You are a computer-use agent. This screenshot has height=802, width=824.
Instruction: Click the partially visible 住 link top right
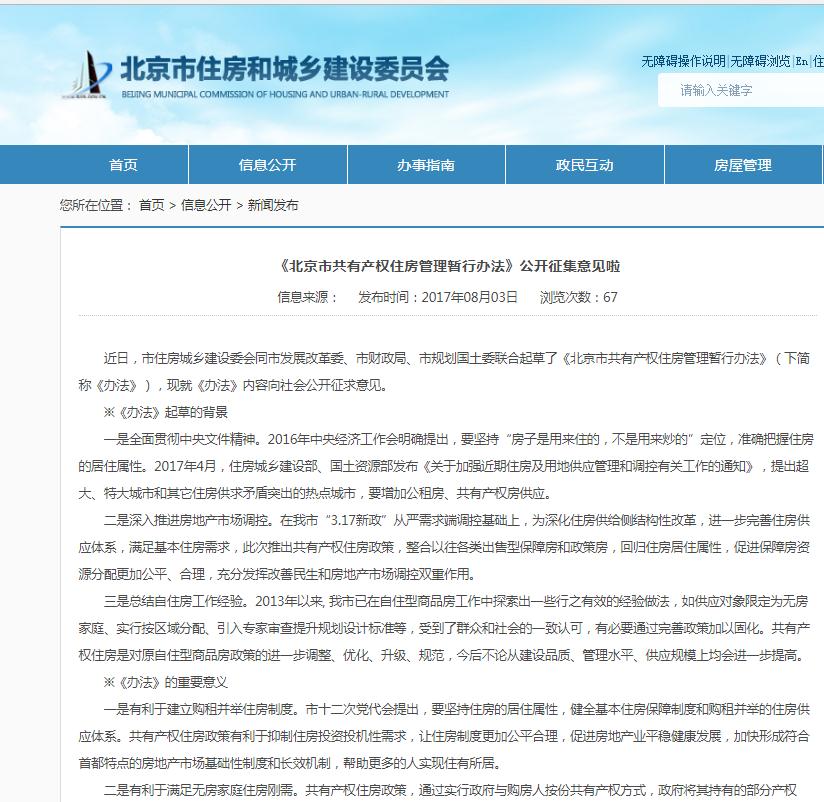819,61
